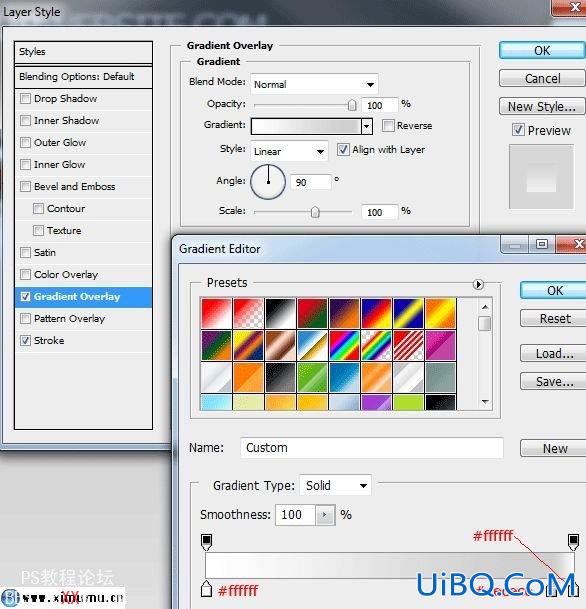The width and height of the screenshot is (586, 609).
Task: Select the left white color stop below gradient bar
Action: pyautogui.click(x=207, y=589)
